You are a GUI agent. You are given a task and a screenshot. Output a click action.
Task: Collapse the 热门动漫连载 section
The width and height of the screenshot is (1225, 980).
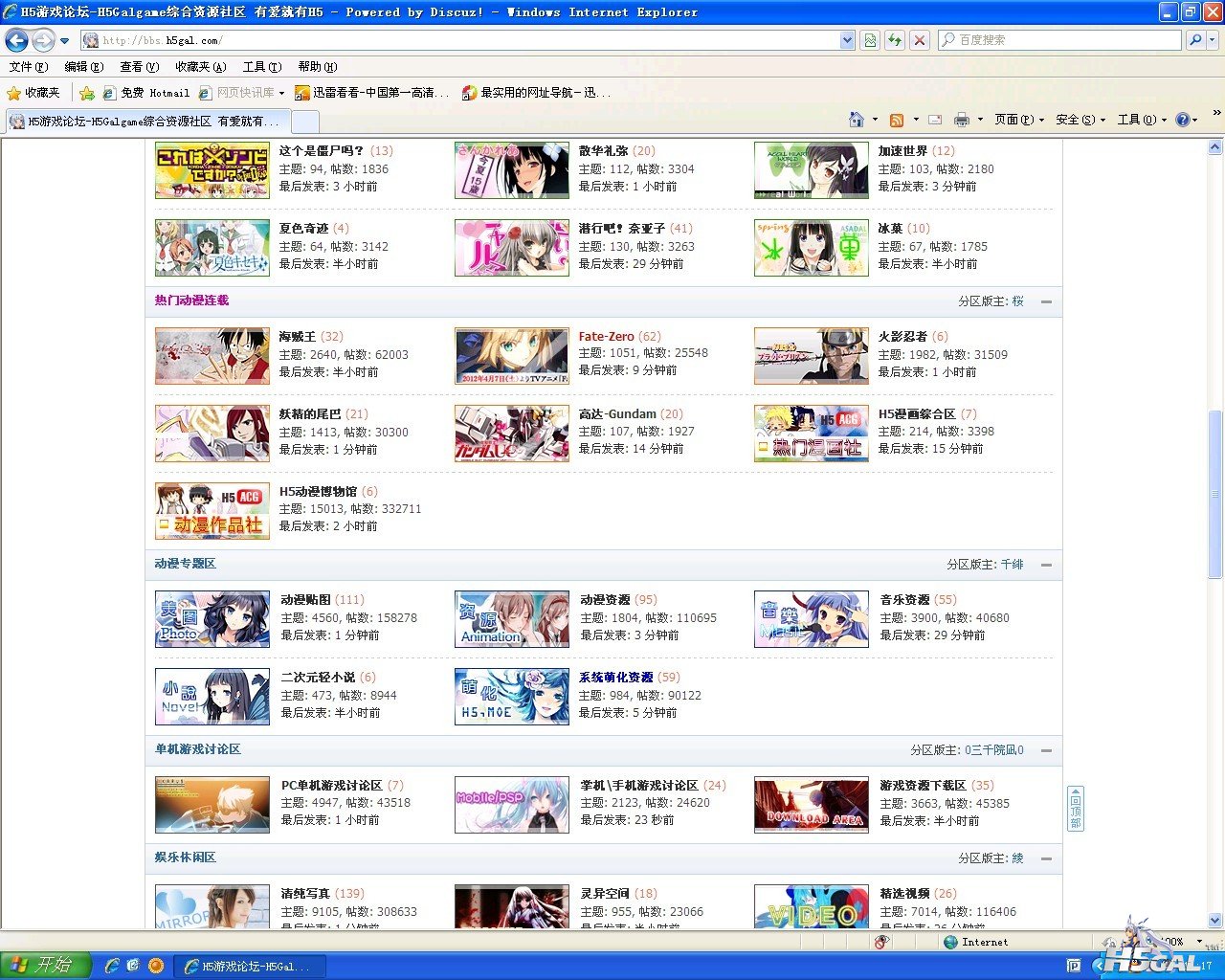(x=1046, y=301)
